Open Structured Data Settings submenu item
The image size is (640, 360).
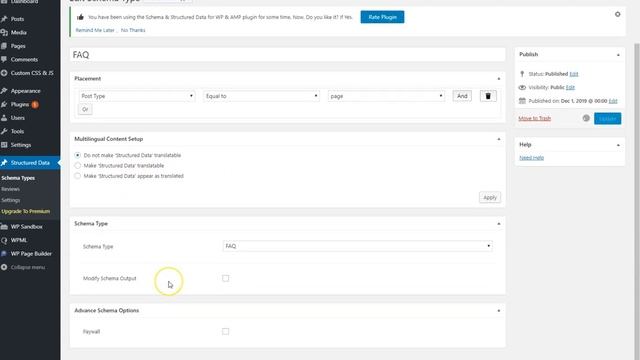[11, 200]
